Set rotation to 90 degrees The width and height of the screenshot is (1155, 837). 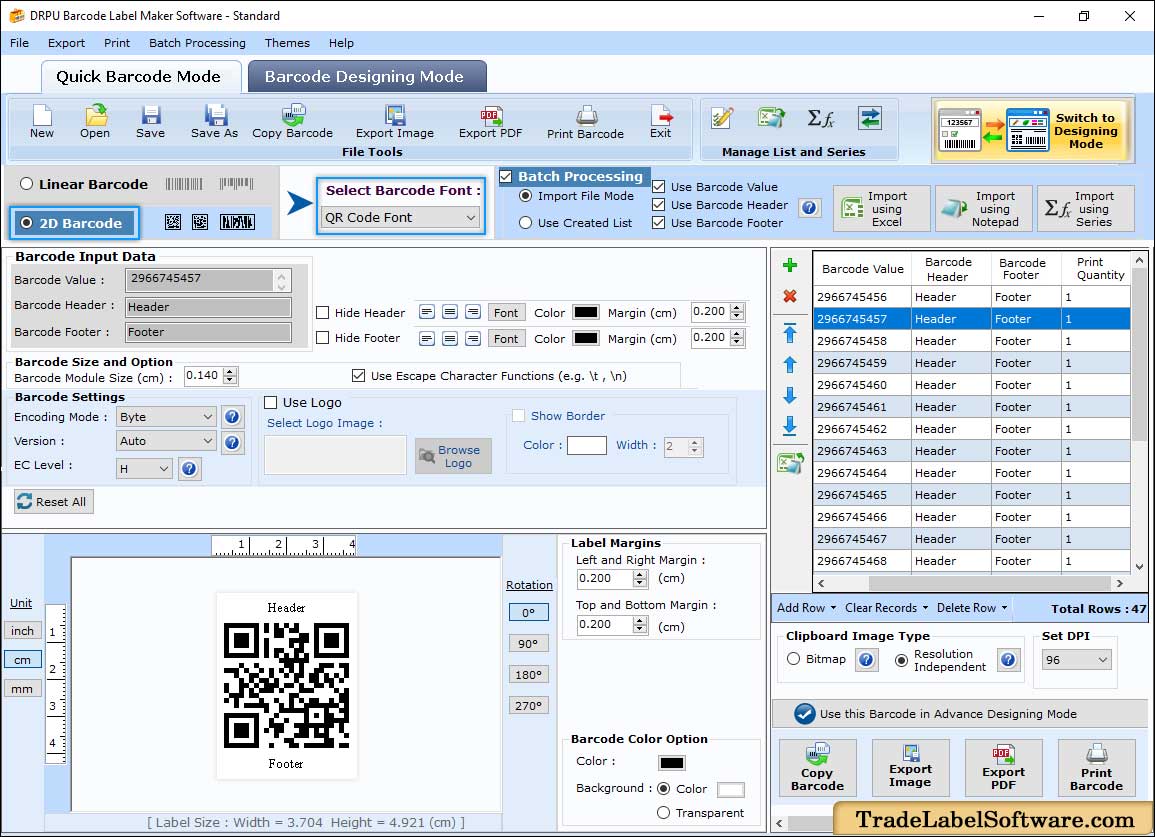(x=528, y=643)
